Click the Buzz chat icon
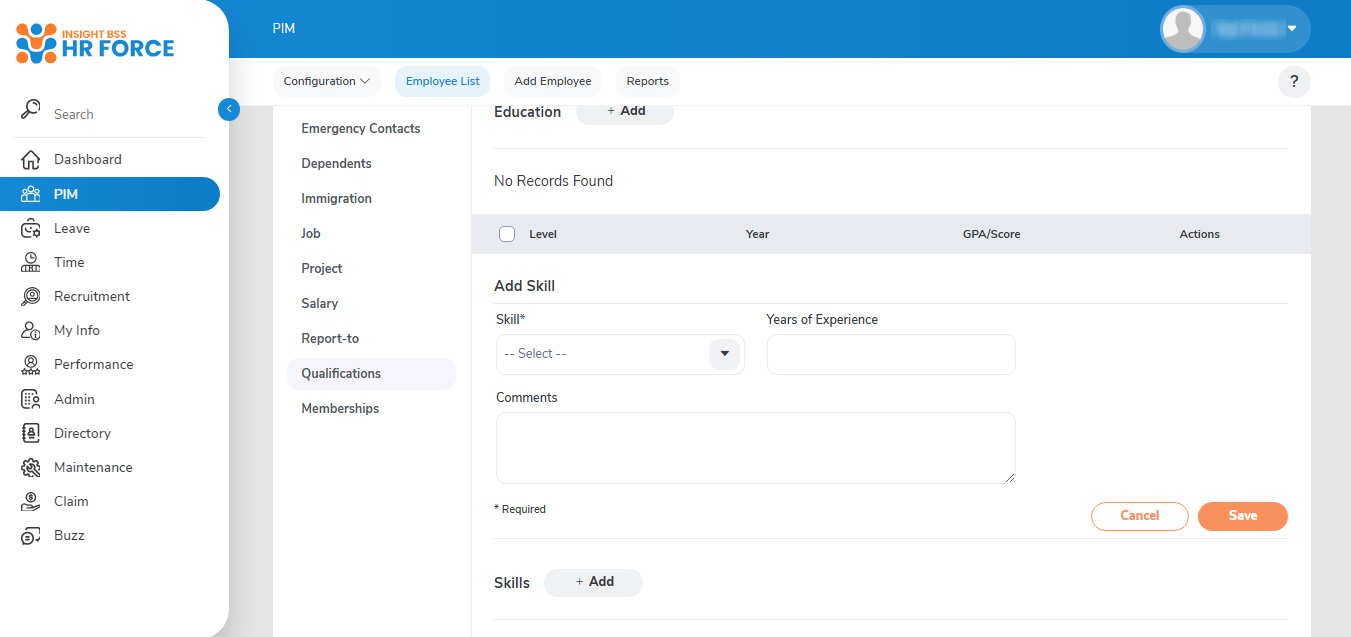The image size is (1351, 637). tap(31, 535)
